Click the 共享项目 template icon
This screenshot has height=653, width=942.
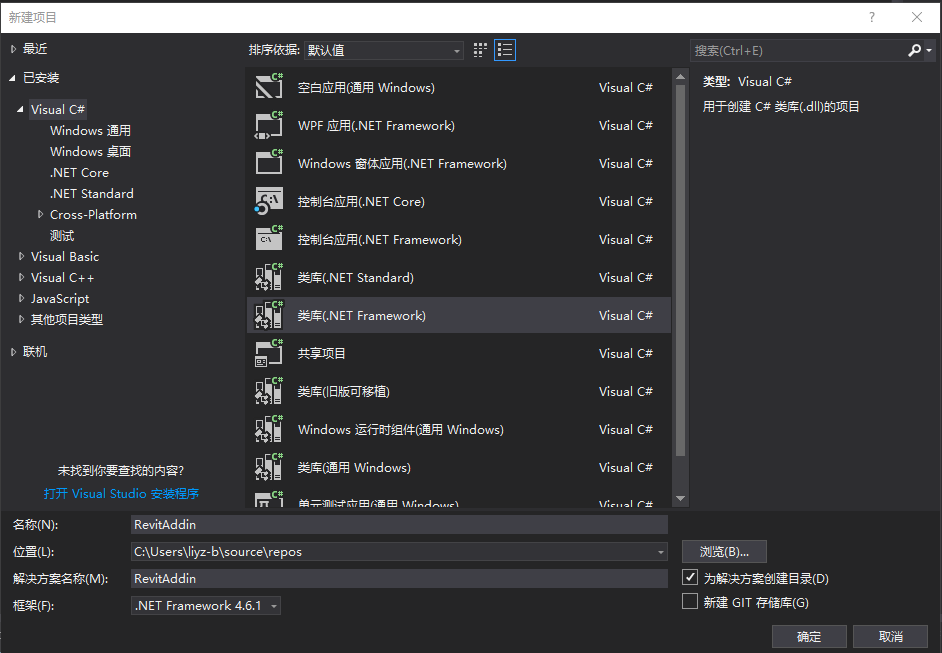269,353
